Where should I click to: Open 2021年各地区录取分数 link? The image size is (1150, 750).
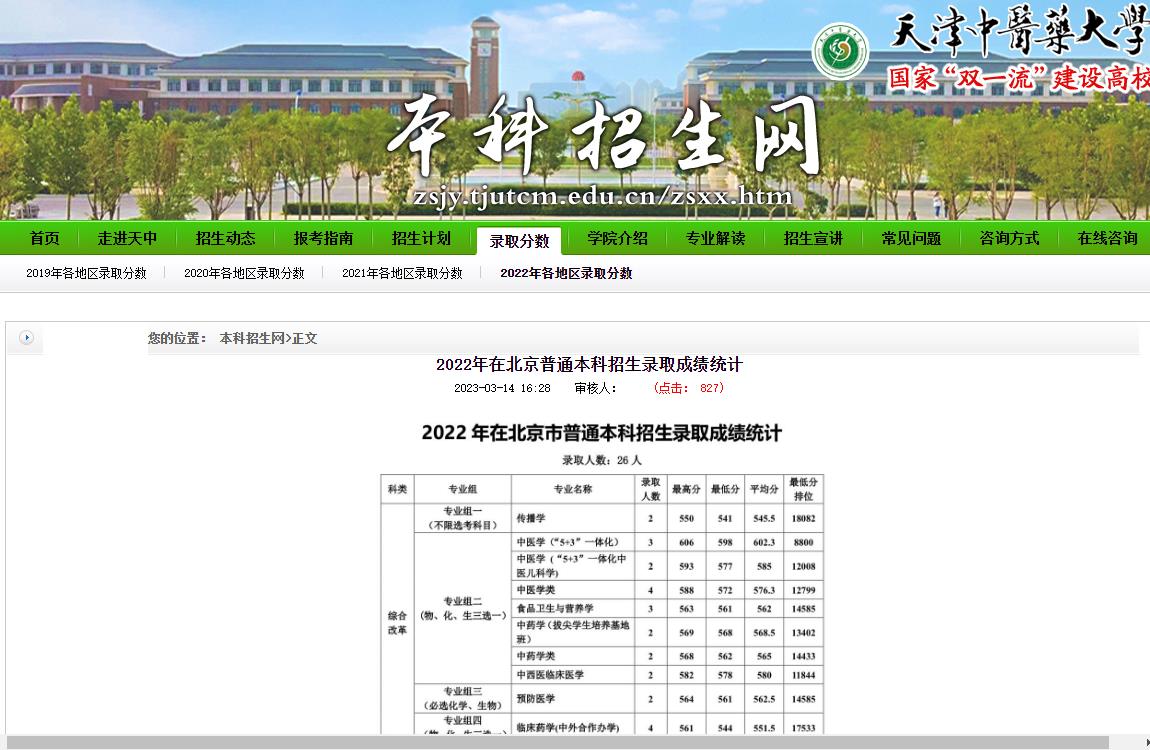click(x=402, y=273)
